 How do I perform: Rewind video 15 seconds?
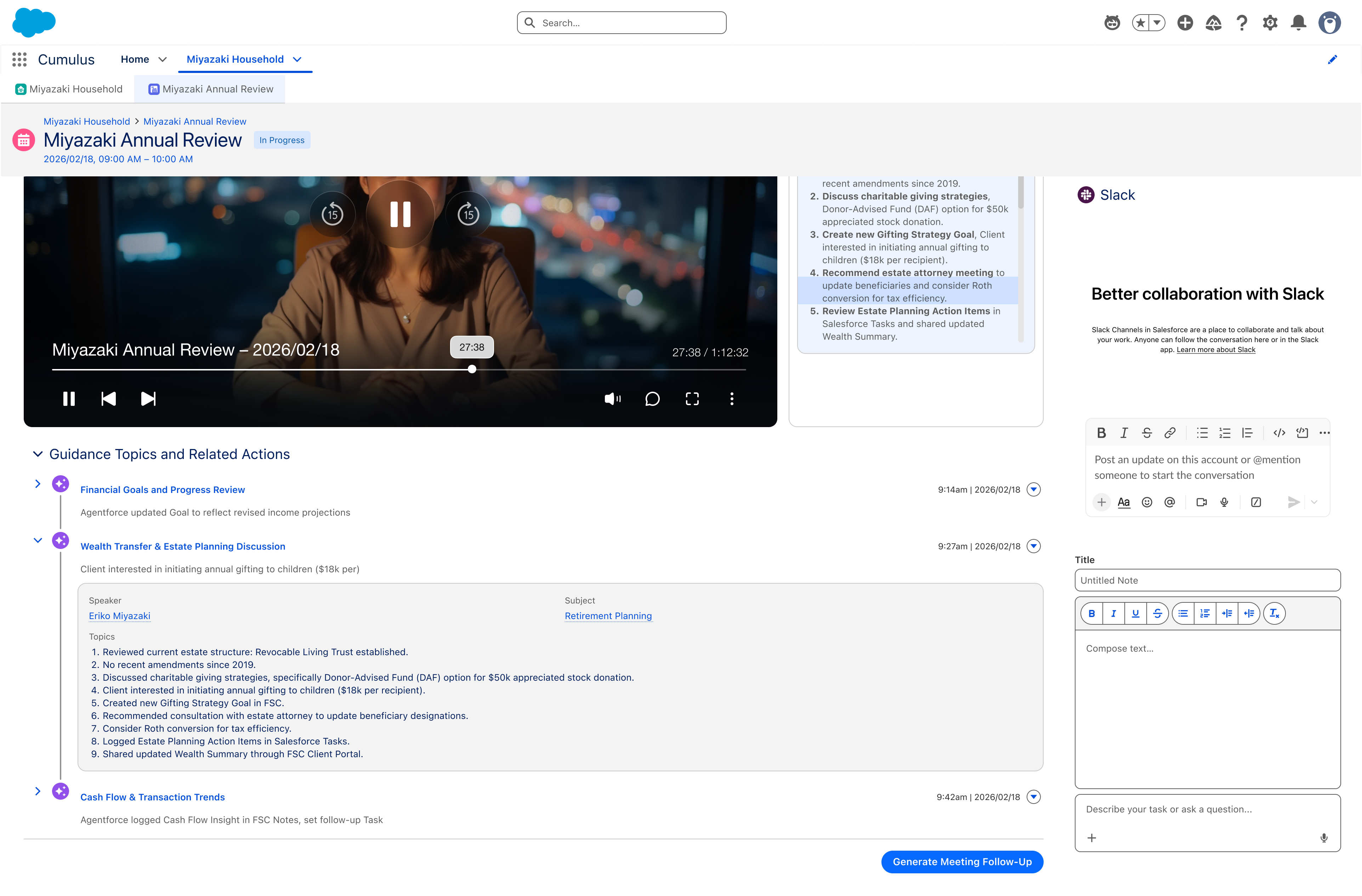(x=333, y=215)
